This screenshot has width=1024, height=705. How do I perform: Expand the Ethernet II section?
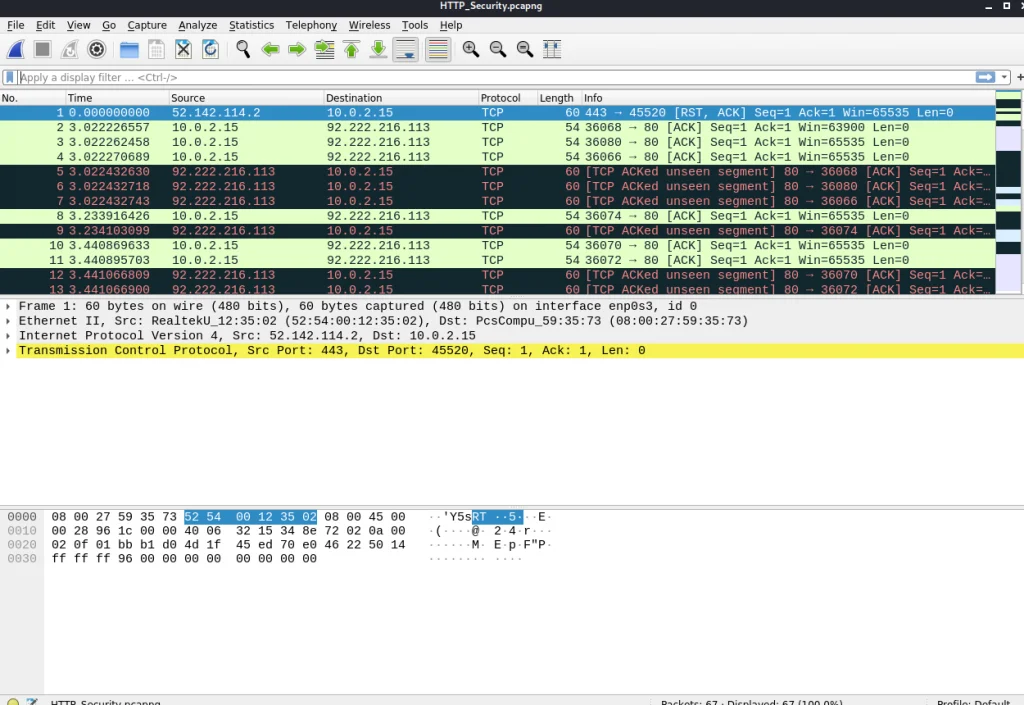click(x=9, y=322)
